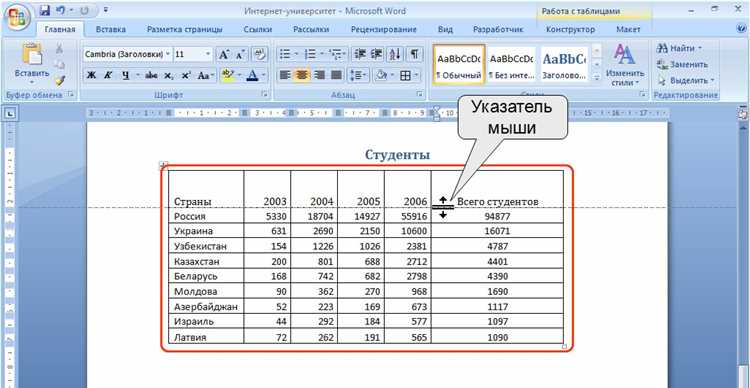Click the Redo icon in Quick Access toolbar

85,10
